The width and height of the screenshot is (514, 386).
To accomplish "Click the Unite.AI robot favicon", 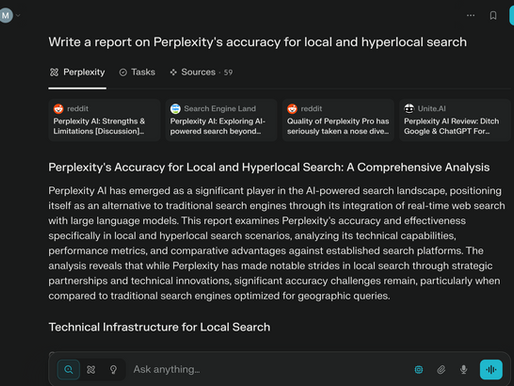I will 409,109.
